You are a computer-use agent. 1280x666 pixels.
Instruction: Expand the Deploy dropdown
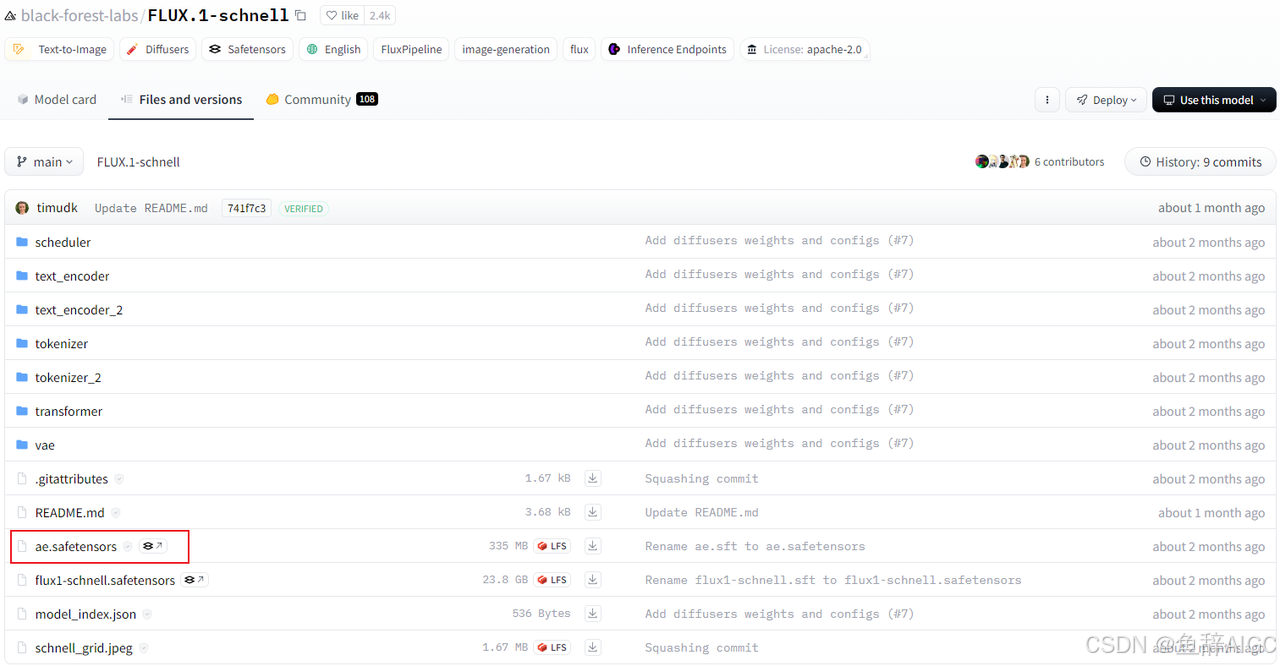(1106, 100)
